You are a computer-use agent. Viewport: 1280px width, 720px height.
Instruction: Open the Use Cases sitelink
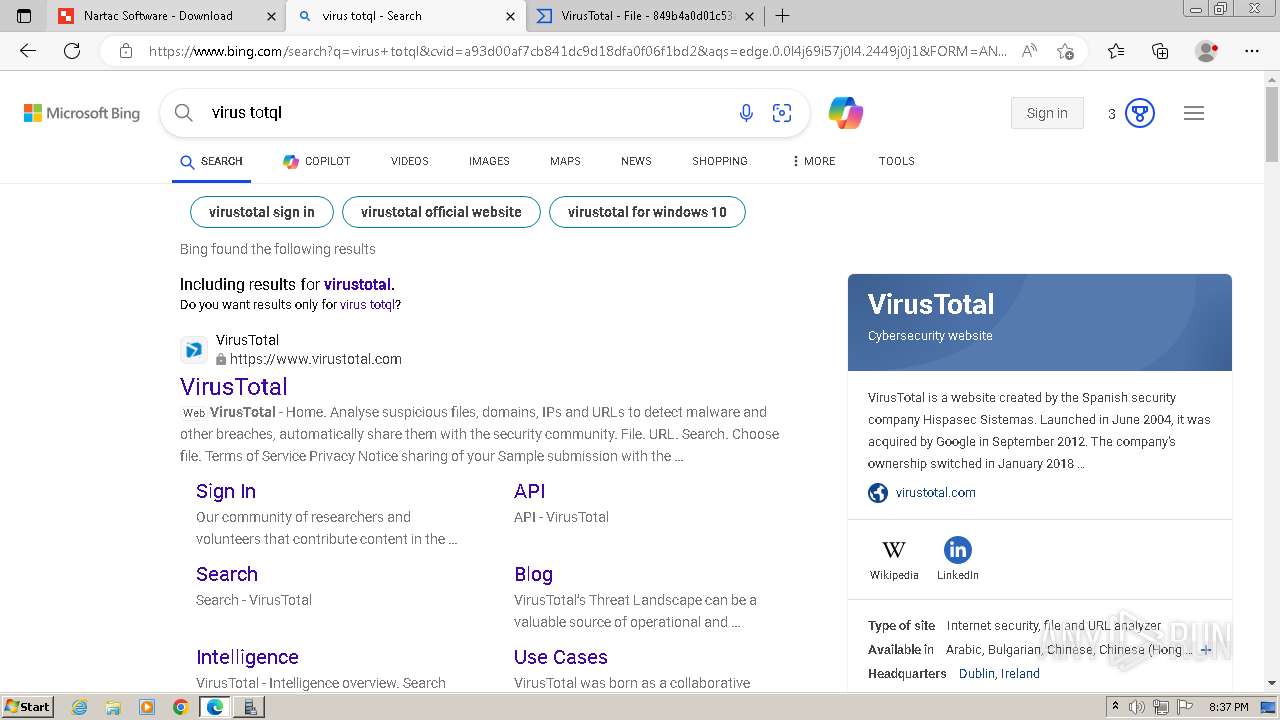(561, 657)
